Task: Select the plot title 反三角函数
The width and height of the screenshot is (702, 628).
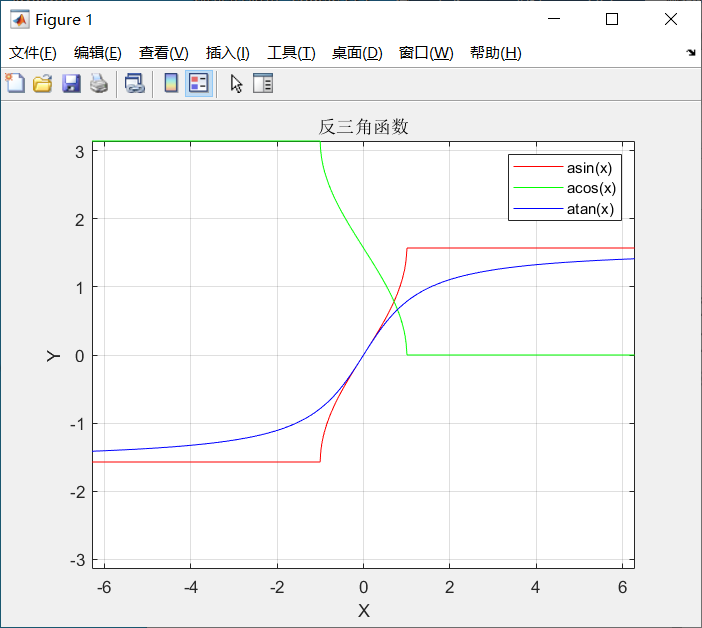Action: [363, 127]
